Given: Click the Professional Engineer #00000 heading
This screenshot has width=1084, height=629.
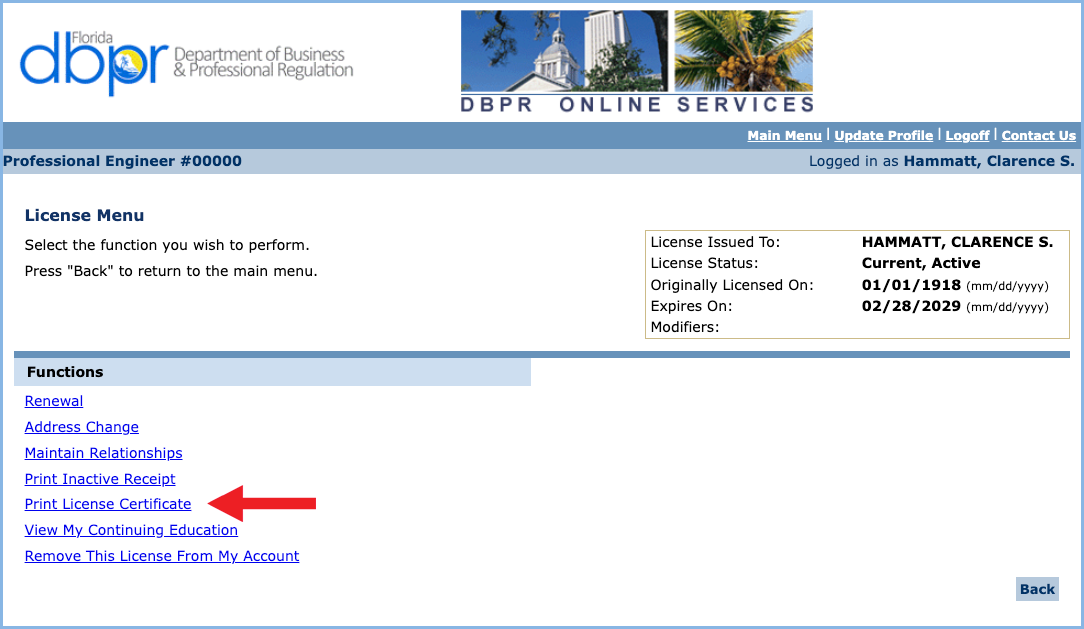Looking at the screenshot, I should point(122,161).
